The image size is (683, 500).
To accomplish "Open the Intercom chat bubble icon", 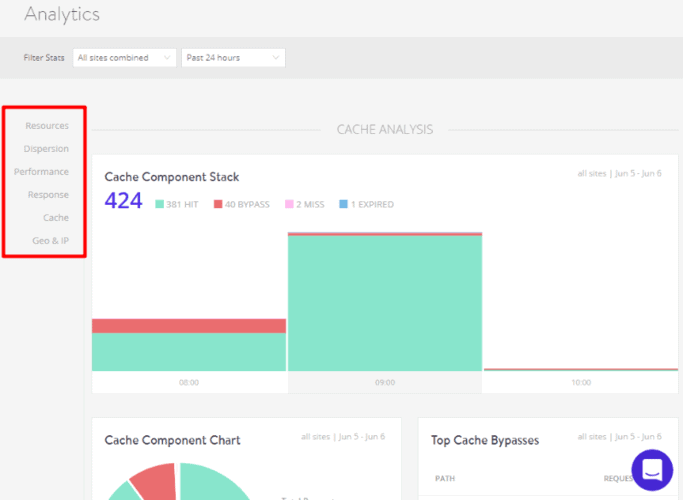I will [652, 470].
